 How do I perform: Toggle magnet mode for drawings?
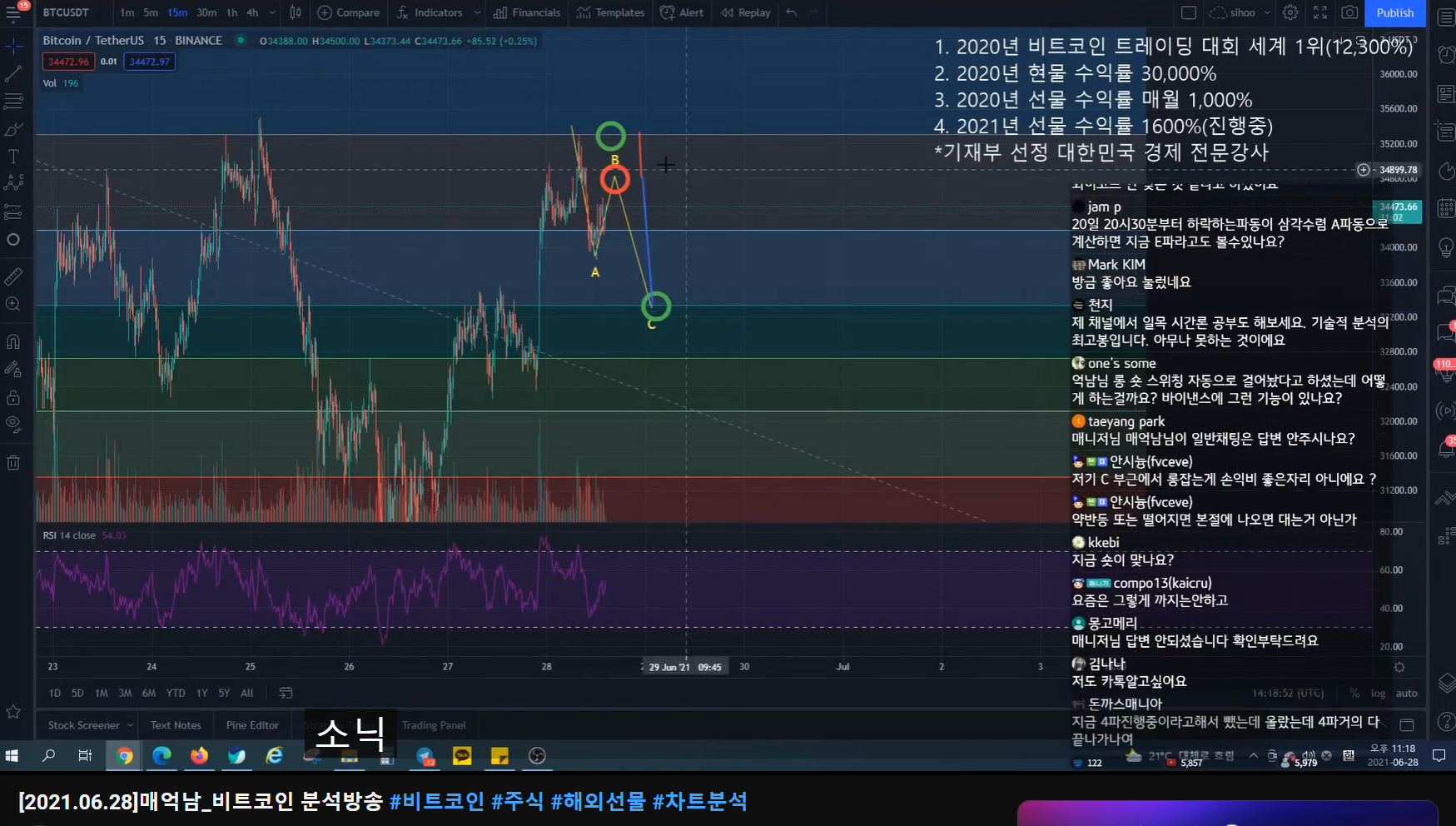(13, 341)
